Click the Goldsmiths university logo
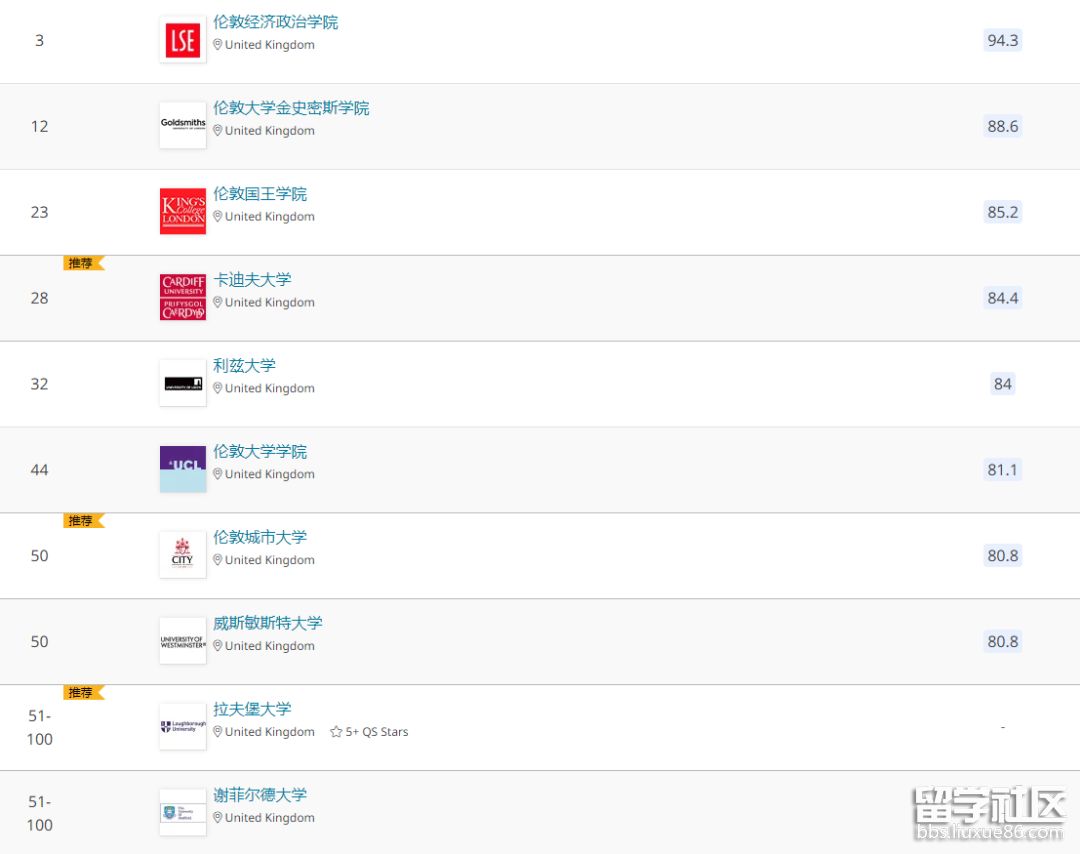This screenshot has width=1080, height=854. coord(181,125)
